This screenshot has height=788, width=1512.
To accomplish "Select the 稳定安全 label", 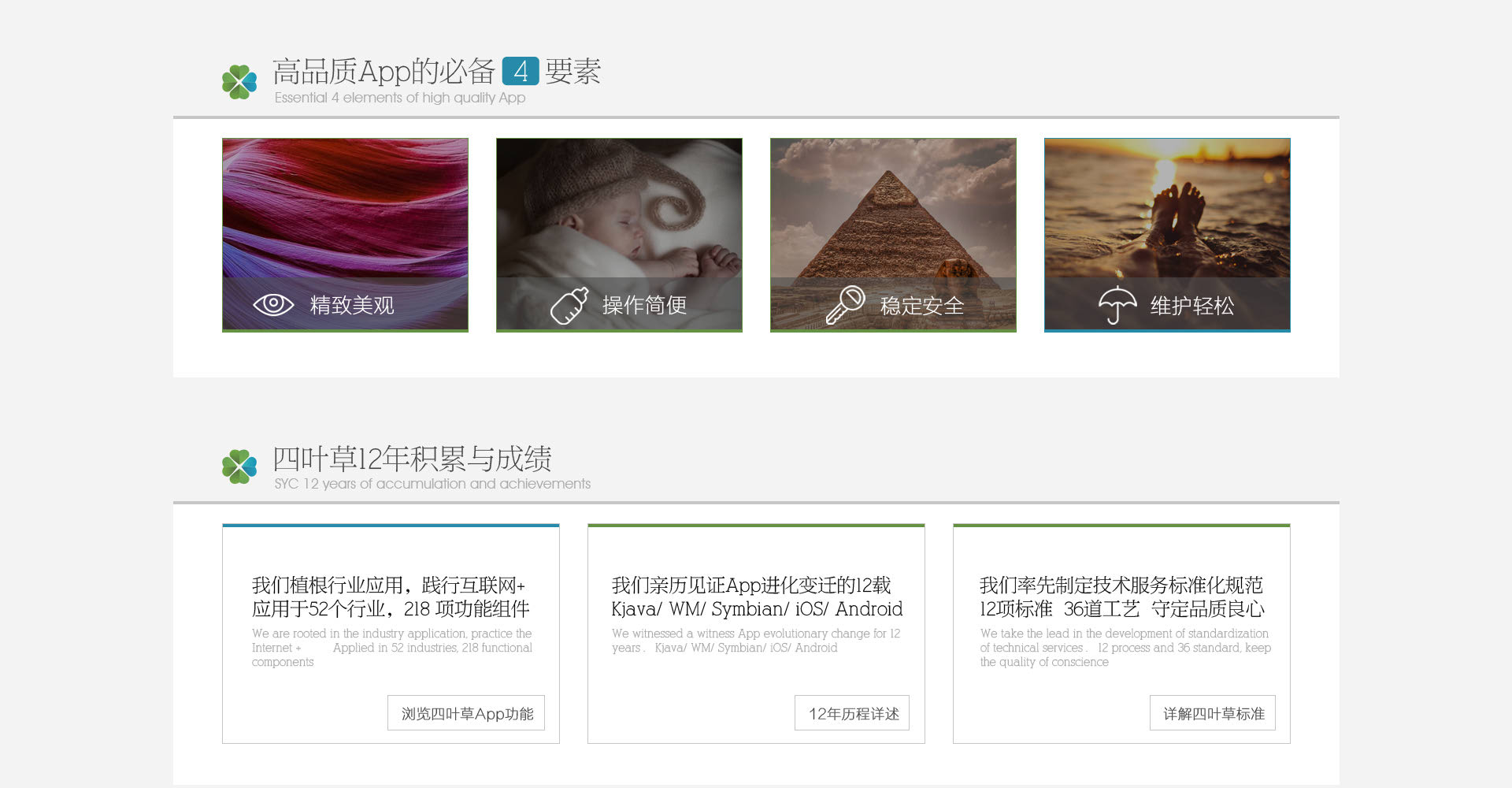I will [921, 305].
